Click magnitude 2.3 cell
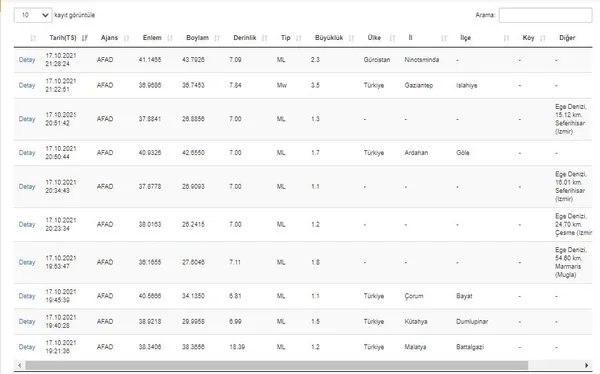This screenshot has height=374, width=600. point(315,60)
